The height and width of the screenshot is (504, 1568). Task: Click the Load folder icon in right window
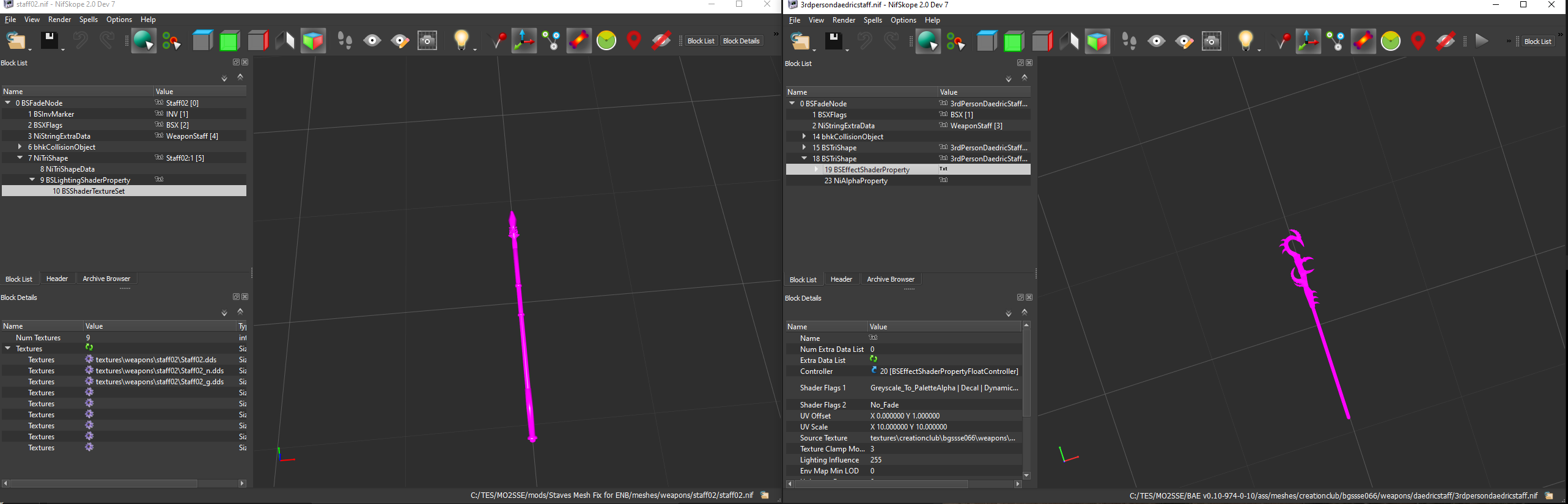point(799,42)
